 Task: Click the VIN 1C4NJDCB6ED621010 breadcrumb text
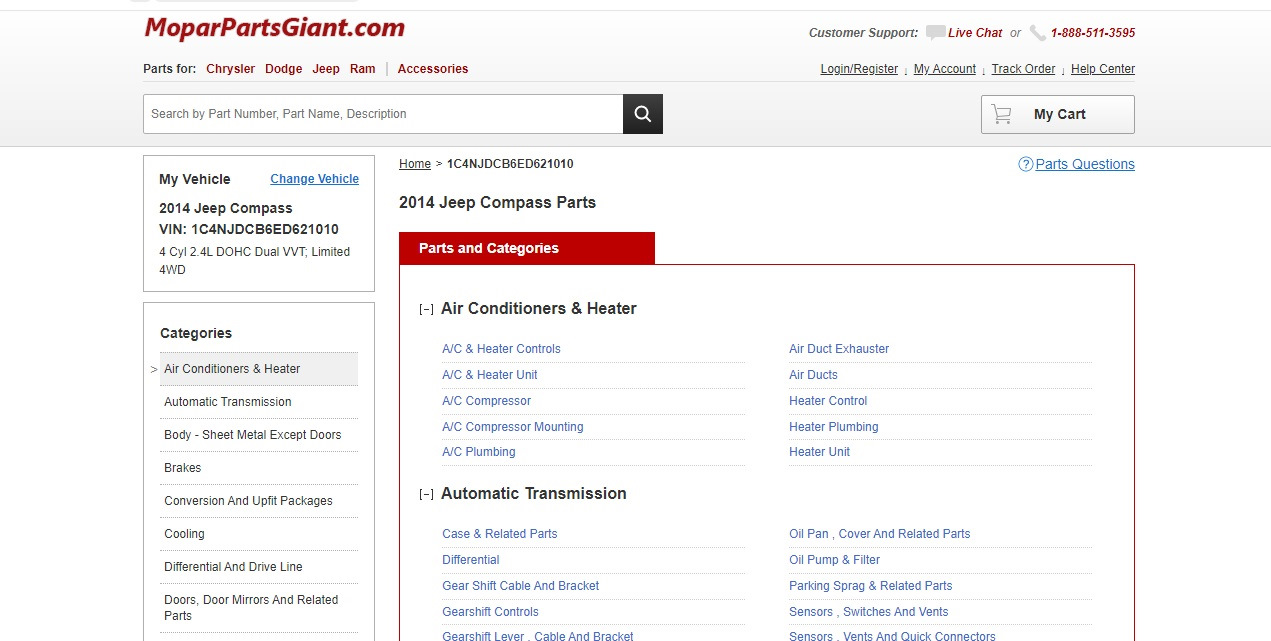pos(510,164)
